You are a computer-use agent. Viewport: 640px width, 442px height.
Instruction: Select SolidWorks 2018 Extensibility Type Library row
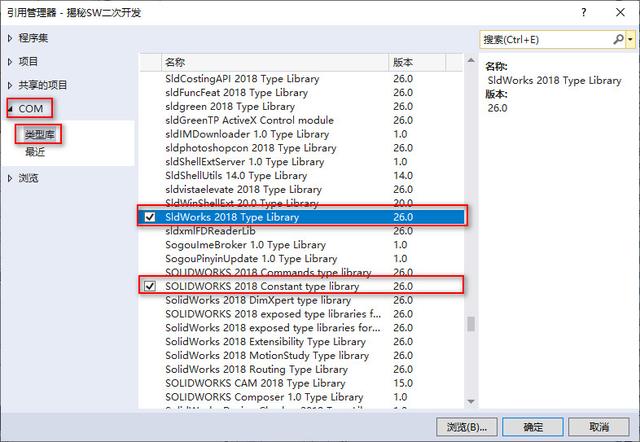click(x=301, y=342)
